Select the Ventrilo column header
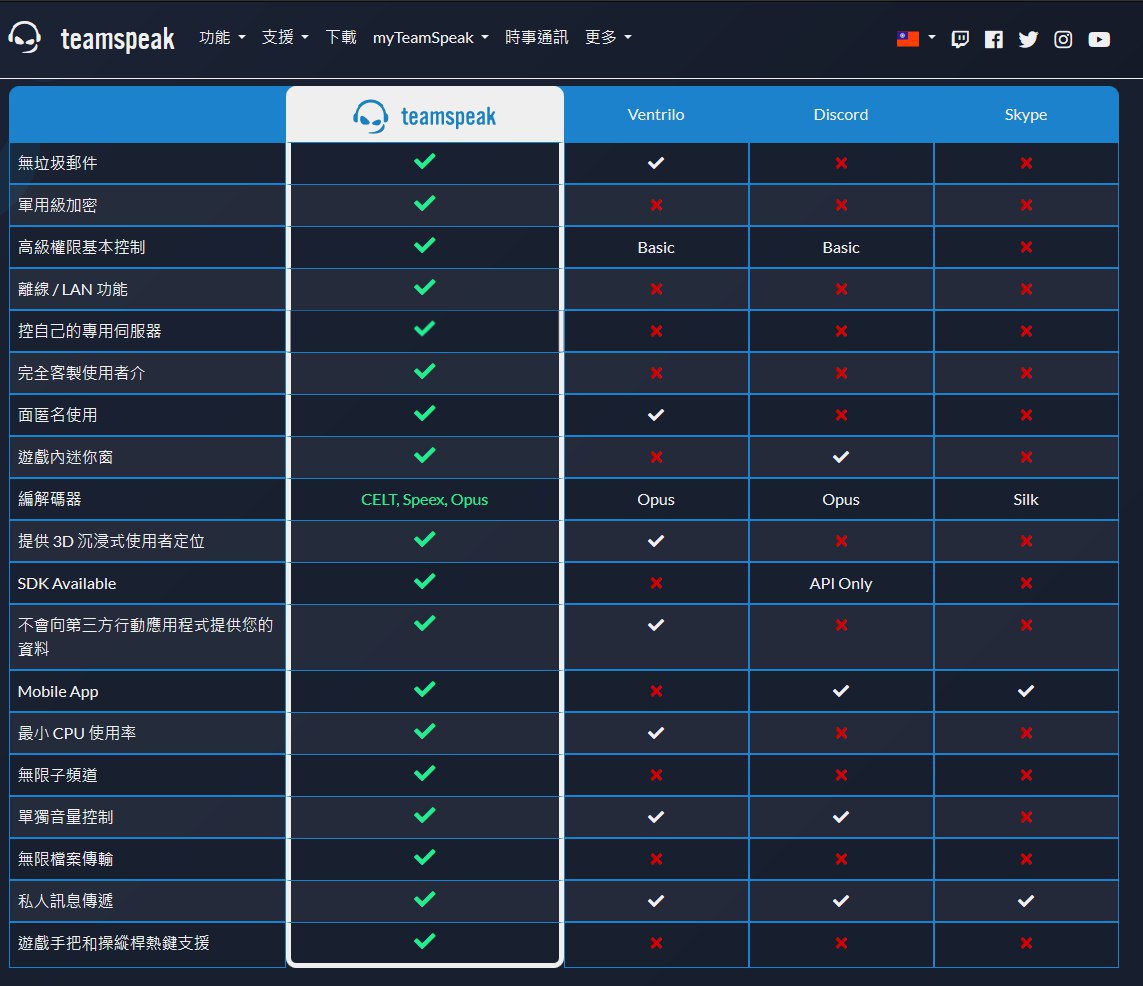 point(656,114)
